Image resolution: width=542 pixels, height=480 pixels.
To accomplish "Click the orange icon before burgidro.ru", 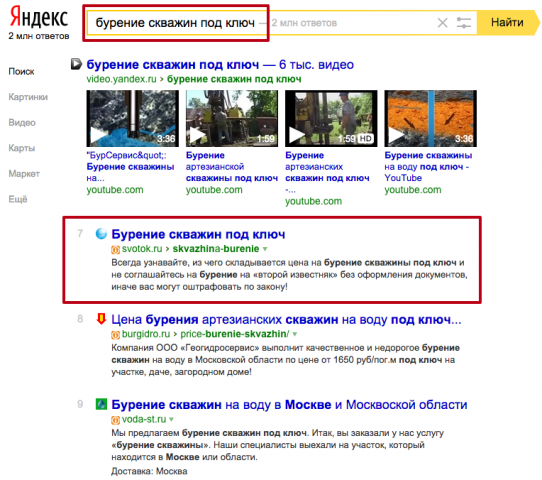I will click(115, 335).
